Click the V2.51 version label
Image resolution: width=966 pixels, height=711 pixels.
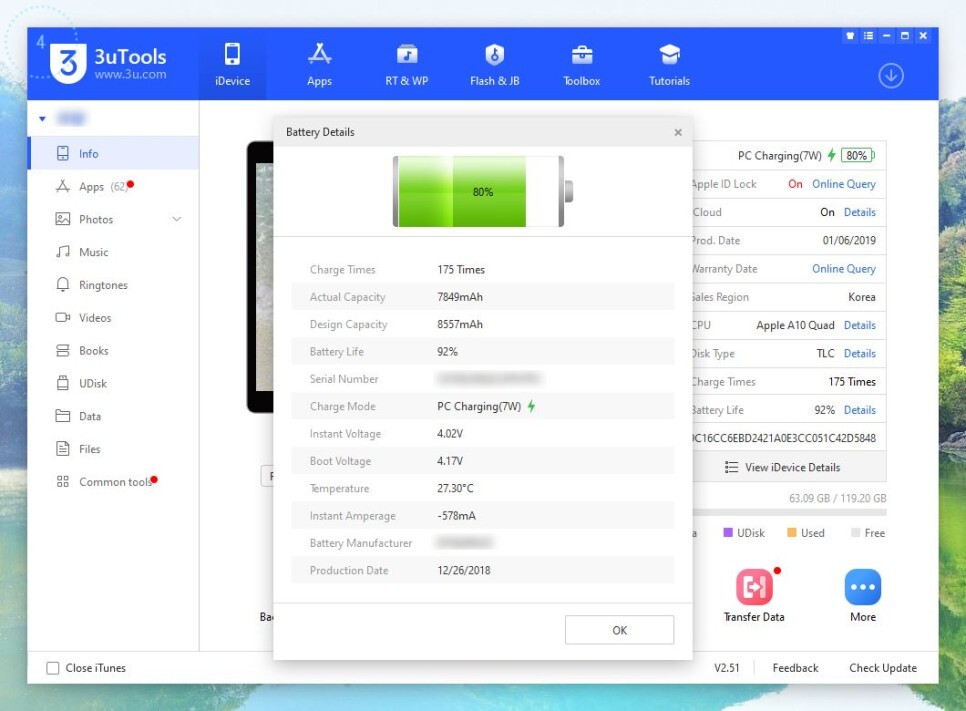tap(726, 668)
